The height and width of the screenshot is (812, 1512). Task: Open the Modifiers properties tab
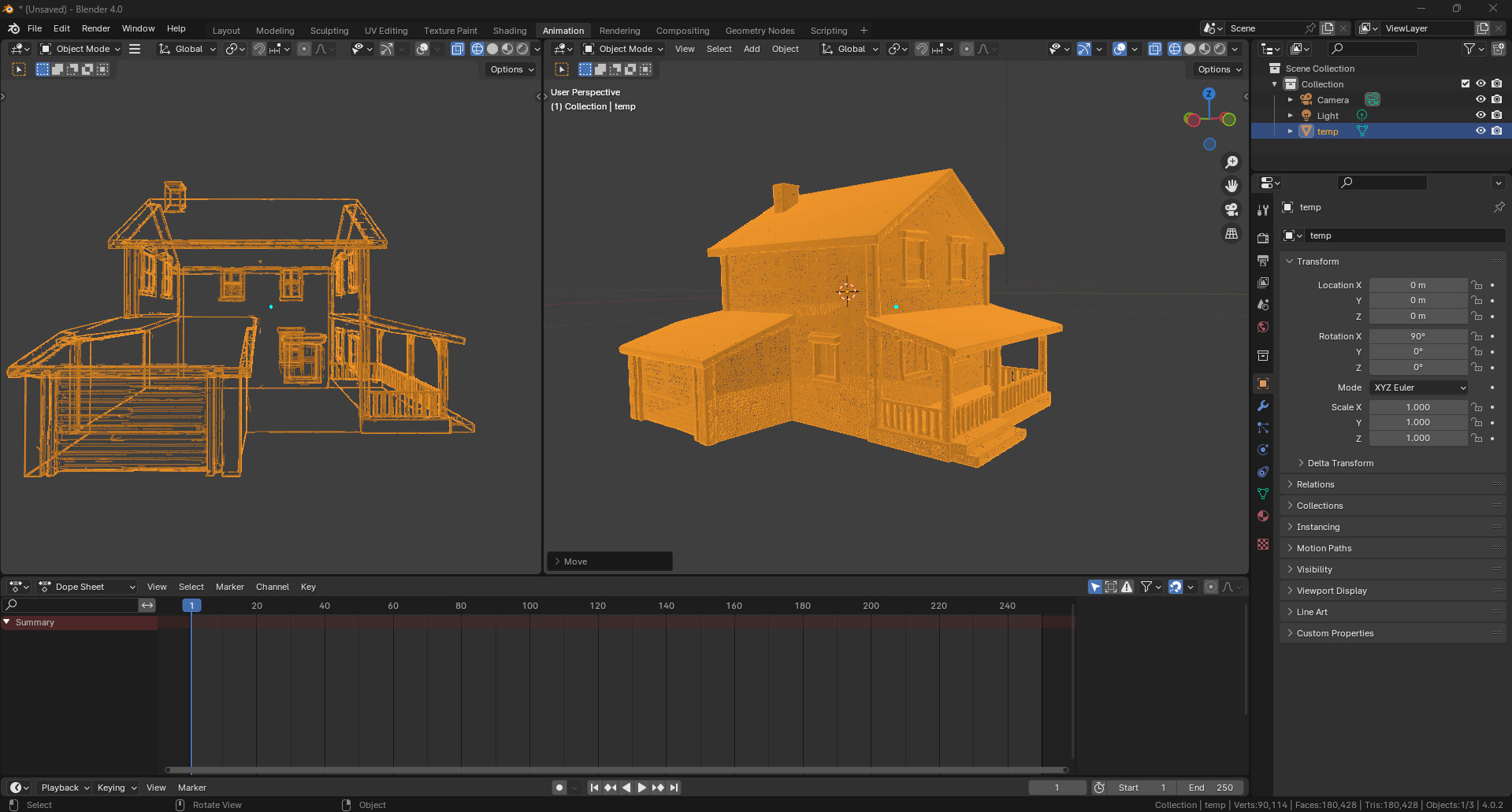[x=1263, y=406]
